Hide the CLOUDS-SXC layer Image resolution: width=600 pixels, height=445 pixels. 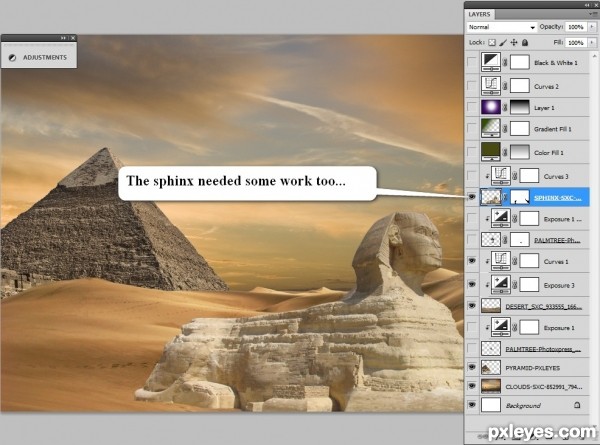click(472, 386)
